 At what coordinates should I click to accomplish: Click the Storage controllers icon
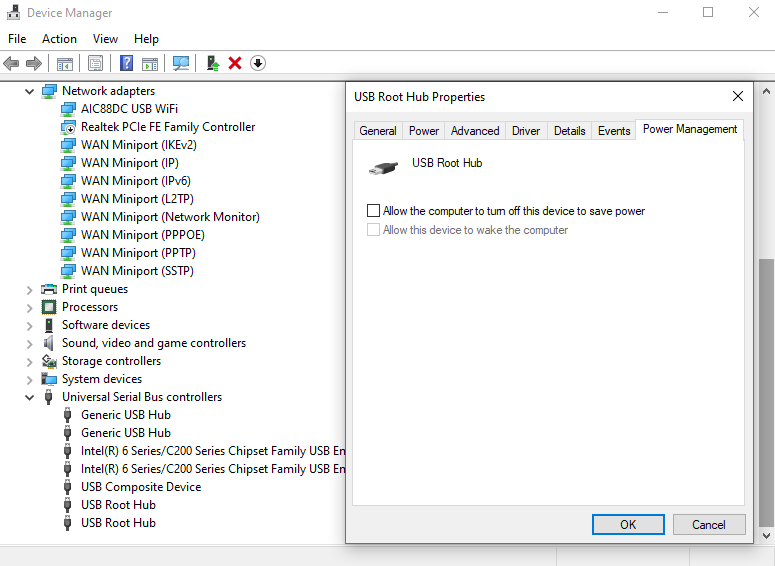coord(49,361)
